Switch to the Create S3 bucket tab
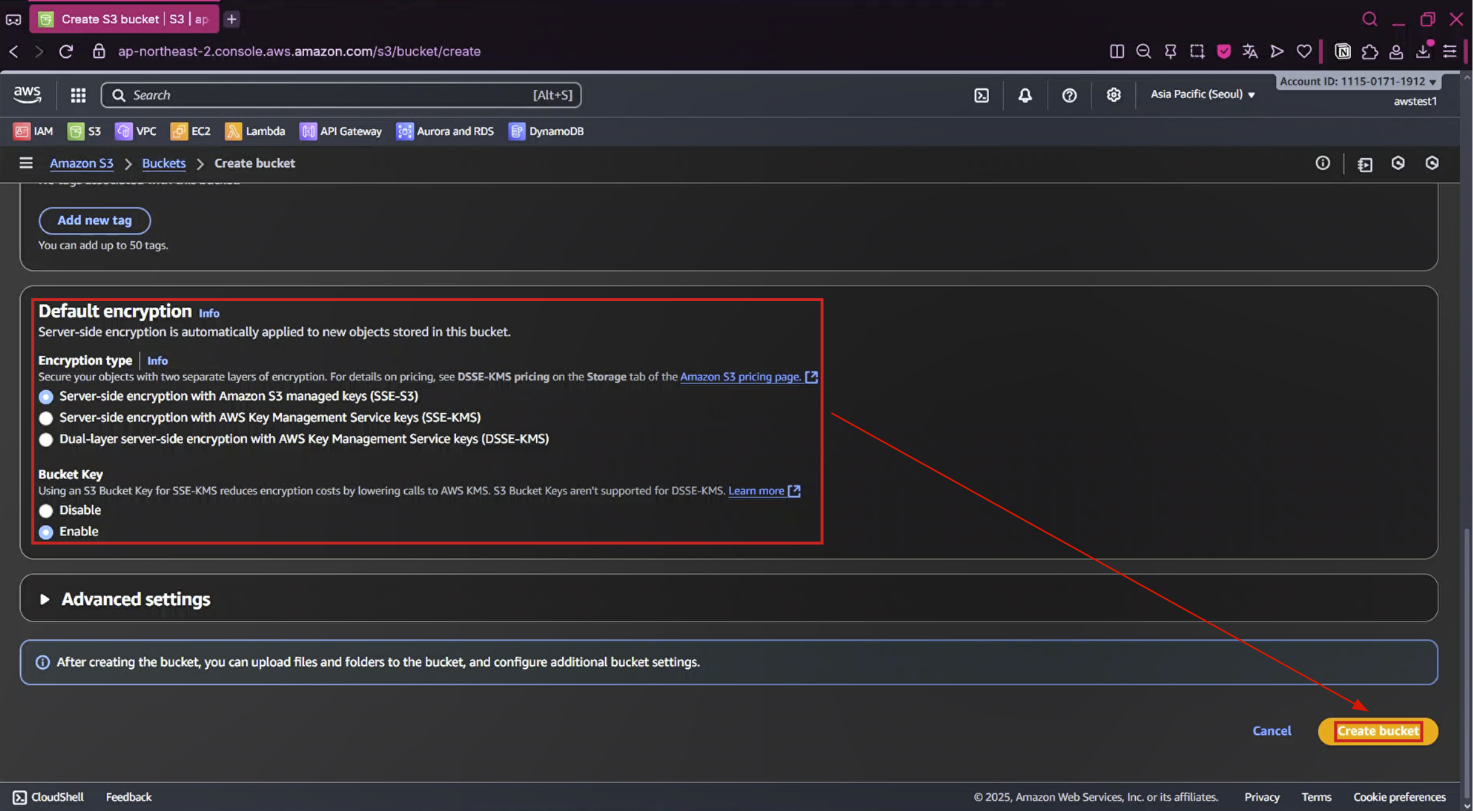The height and width of the screenshot is (811, 1473). point(124,19)
